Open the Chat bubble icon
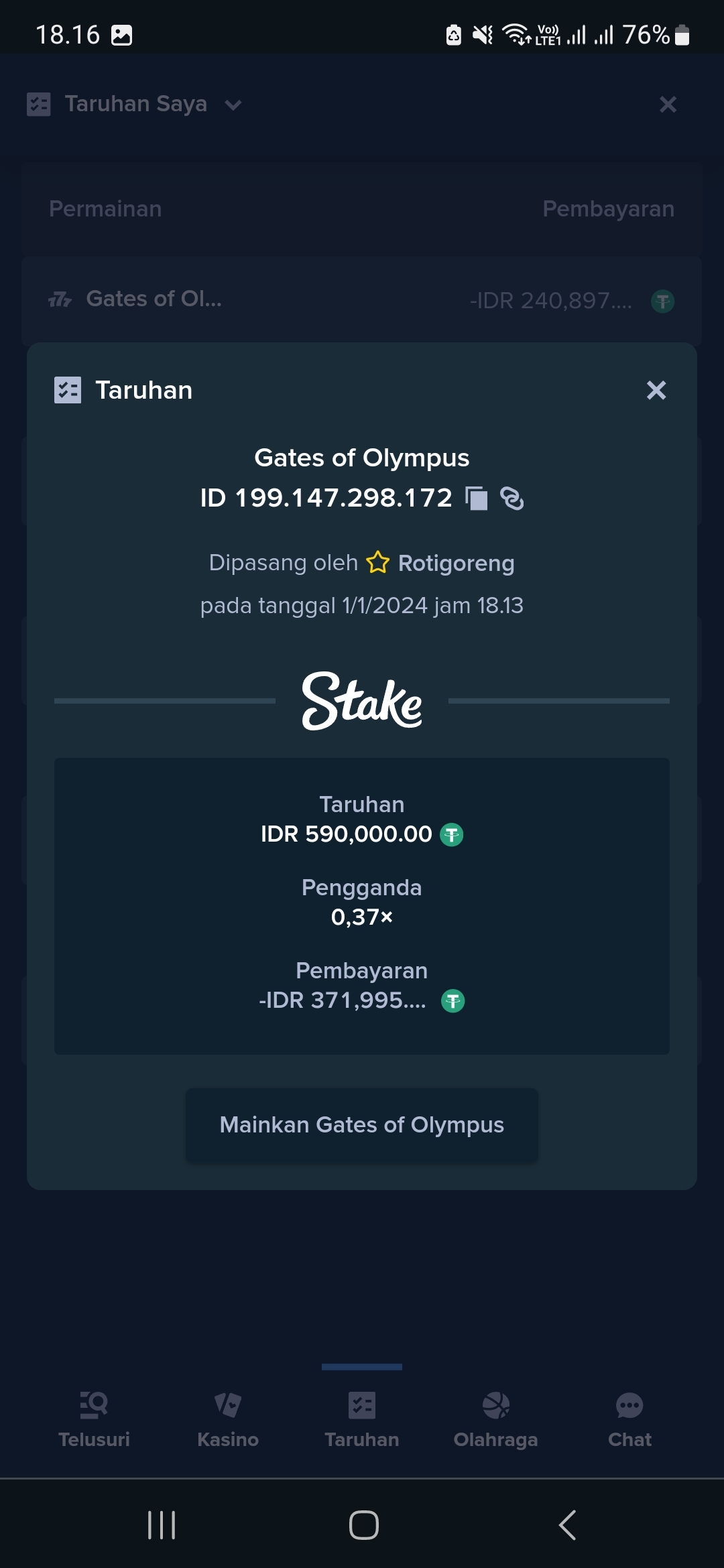 coord(629,1406)
